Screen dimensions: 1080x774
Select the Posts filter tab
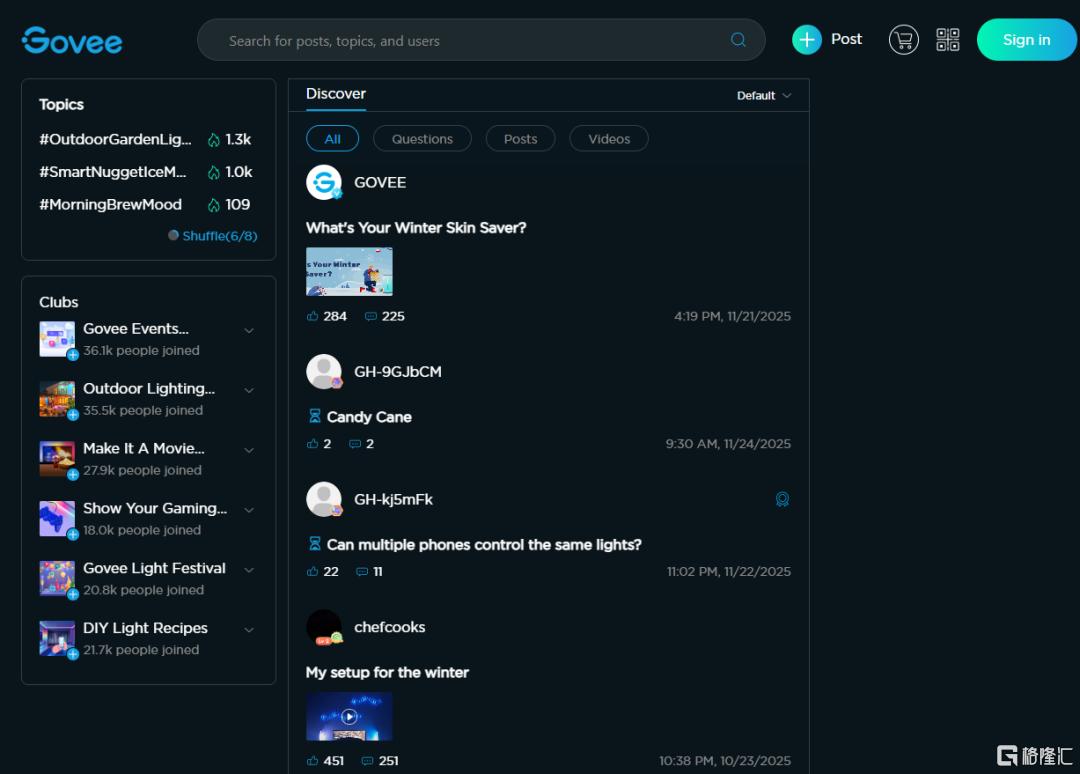click(520, 139)
